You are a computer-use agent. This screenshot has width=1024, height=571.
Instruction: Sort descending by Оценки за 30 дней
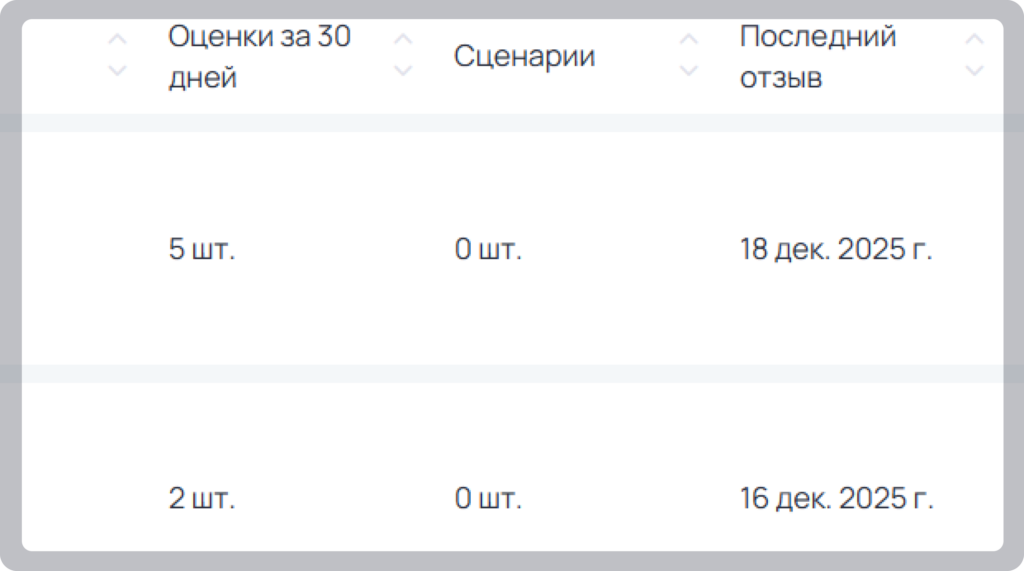pyautogui.click(x=403, y=70)
